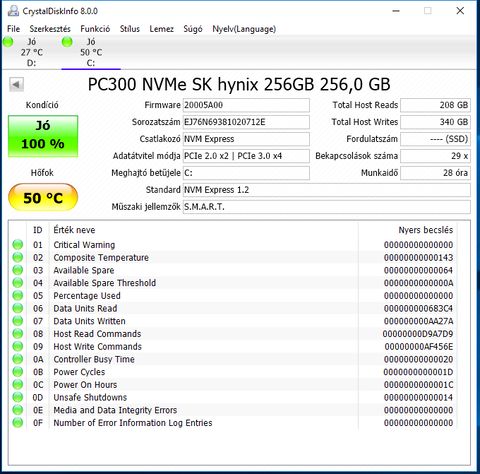Click status dot of Critical Warning row
Screen dimensions: 480x474
18,245
